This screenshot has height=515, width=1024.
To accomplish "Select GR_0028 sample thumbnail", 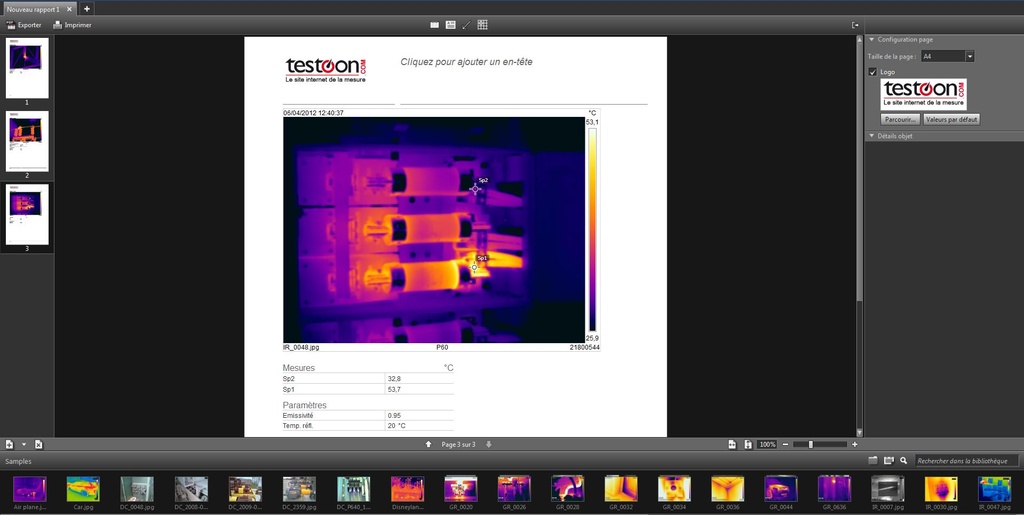I will coord(568,488).
